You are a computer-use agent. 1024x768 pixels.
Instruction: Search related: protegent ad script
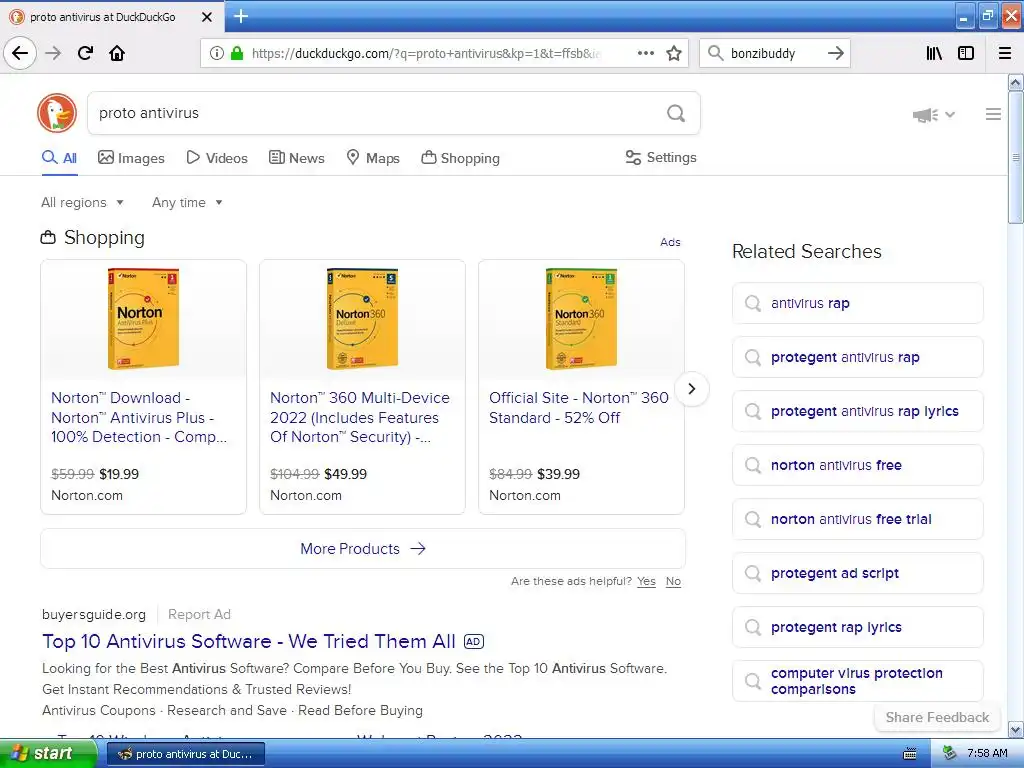tap(857, 573)
